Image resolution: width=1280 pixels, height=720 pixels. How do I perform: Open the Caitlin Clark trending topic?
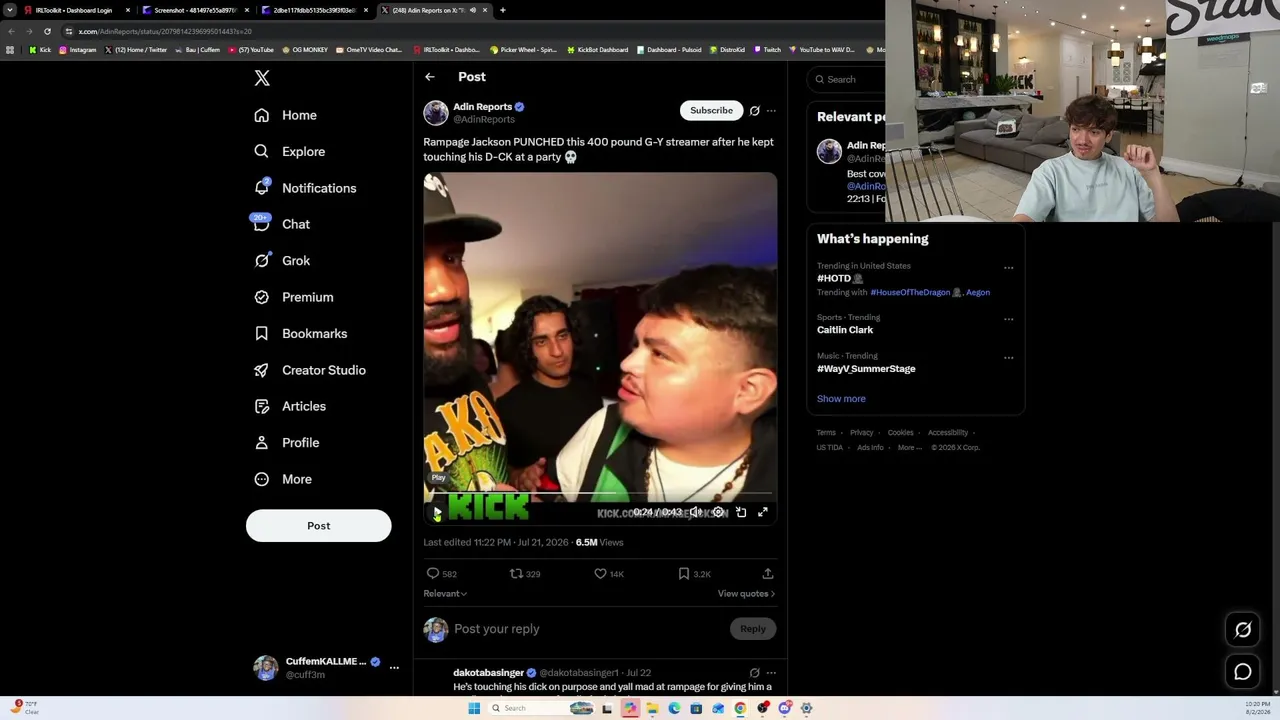click(x=845, y=330)
